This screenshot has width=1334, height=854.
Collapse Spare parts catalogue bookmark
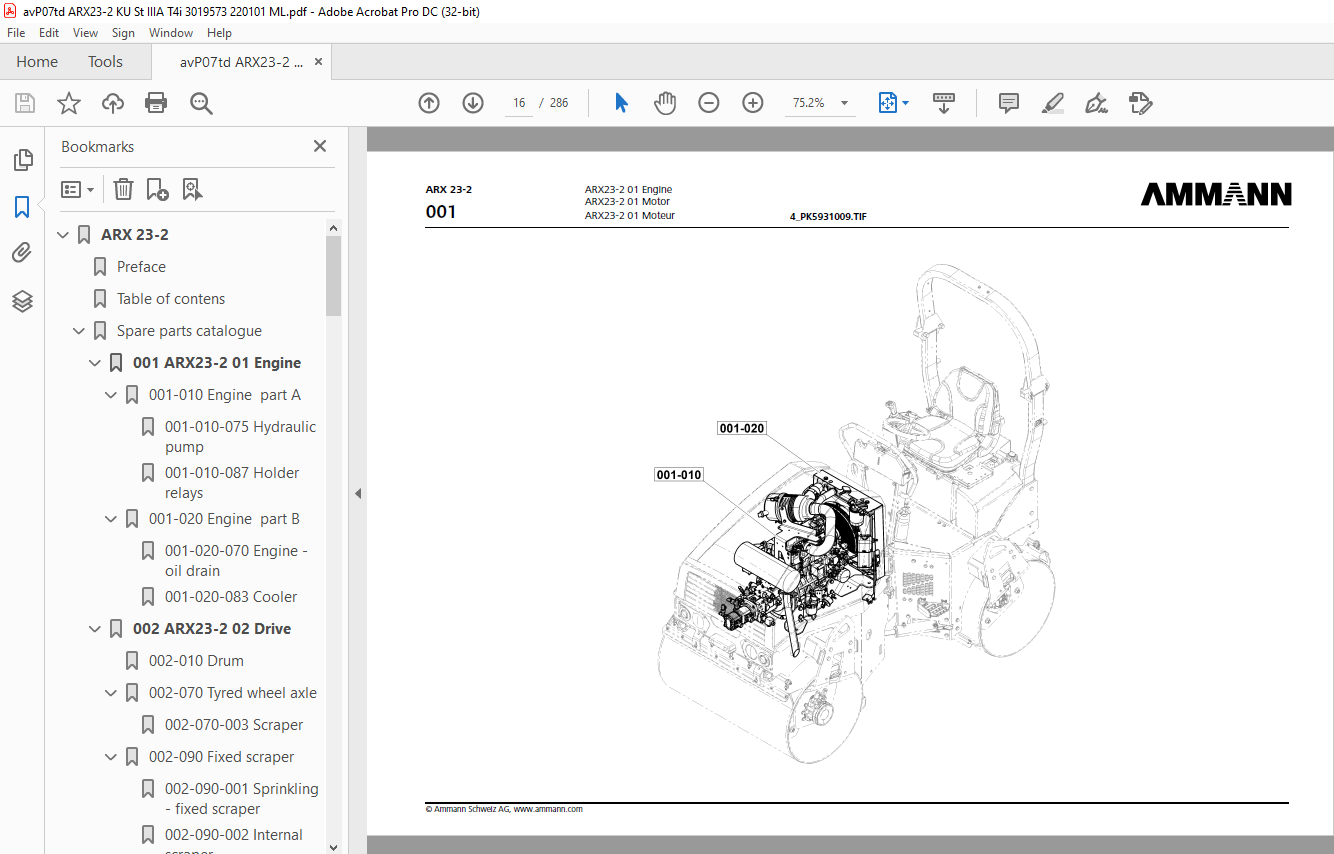[x=79, y=331]
